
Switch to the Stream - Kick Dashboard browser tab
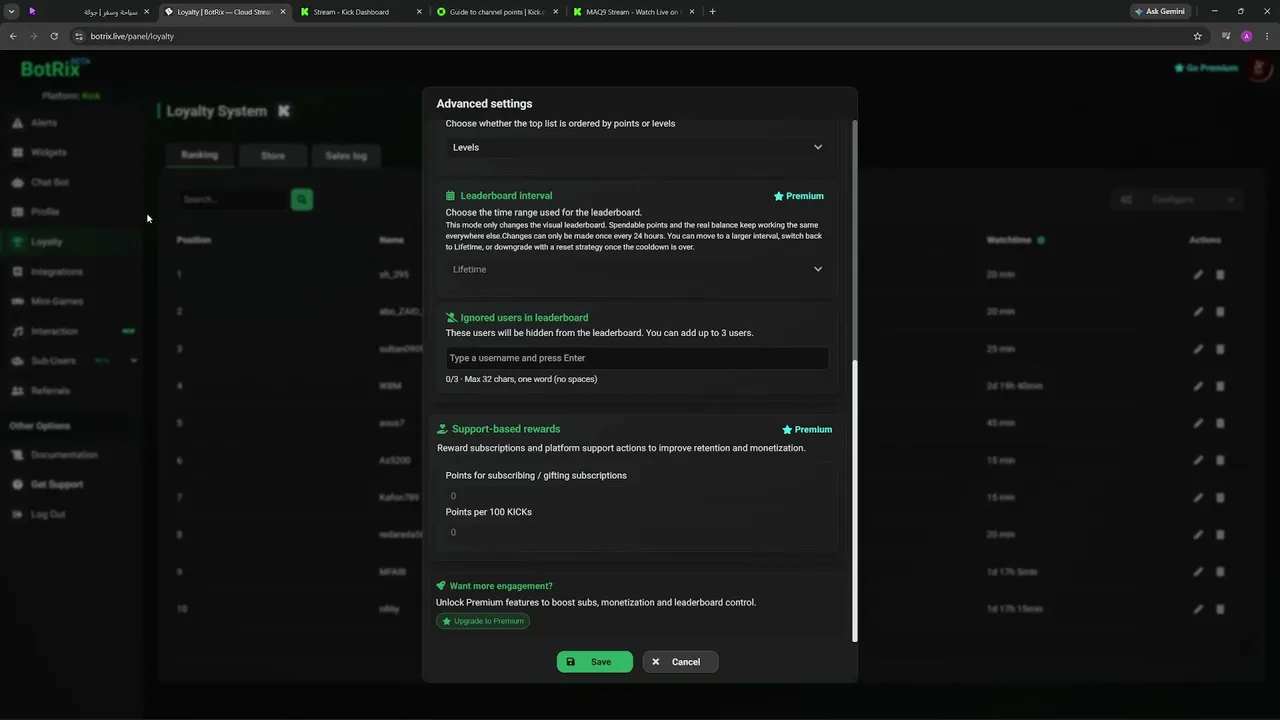pyautogui.click(x=358, y=12)
